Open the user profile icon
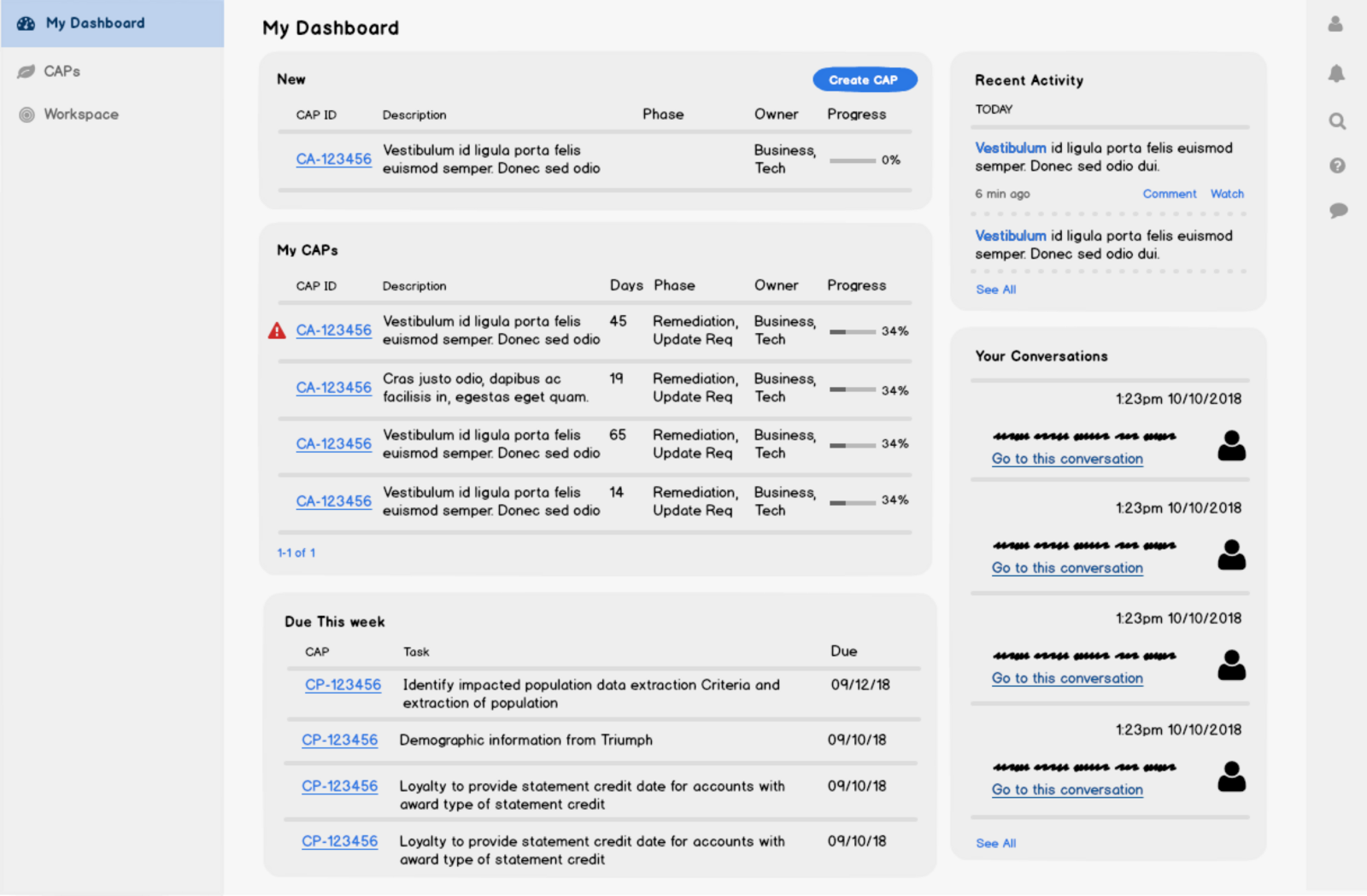The image size is (1367, 896). 1335,24
